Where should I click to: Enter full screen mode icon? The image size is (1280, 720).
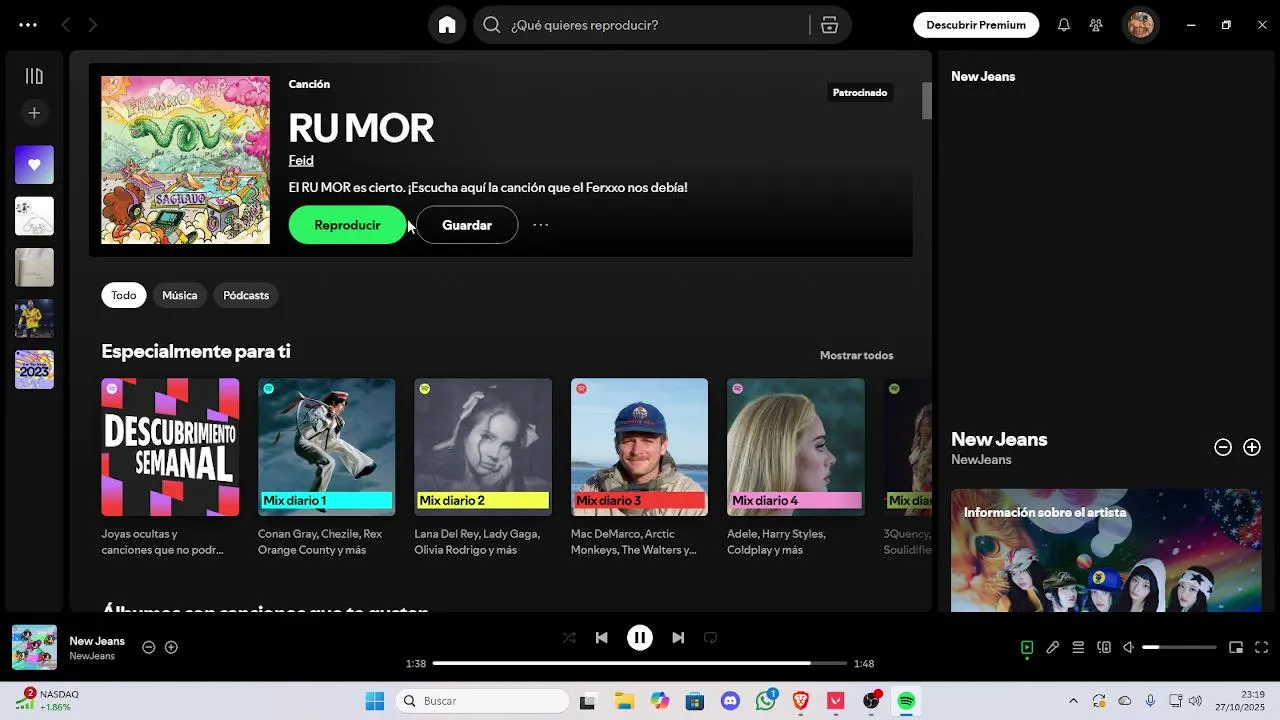1262,647
